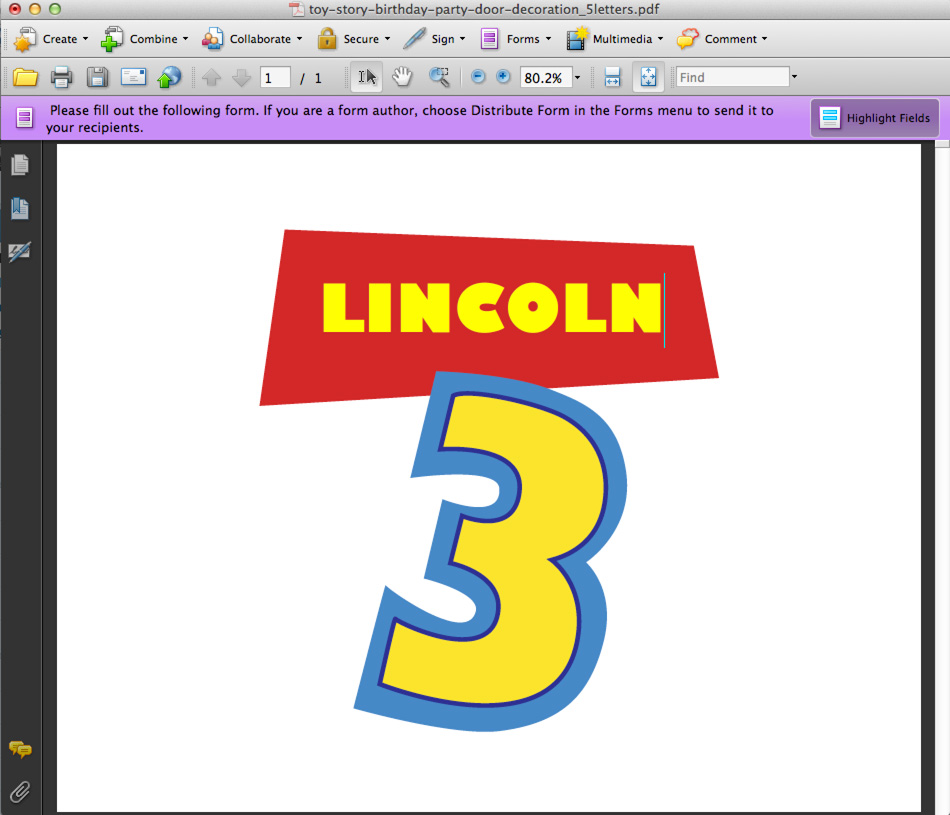Open the Multimedia menu
The image size is (950, 815).
pyautogui.click(x=614, y=39)
